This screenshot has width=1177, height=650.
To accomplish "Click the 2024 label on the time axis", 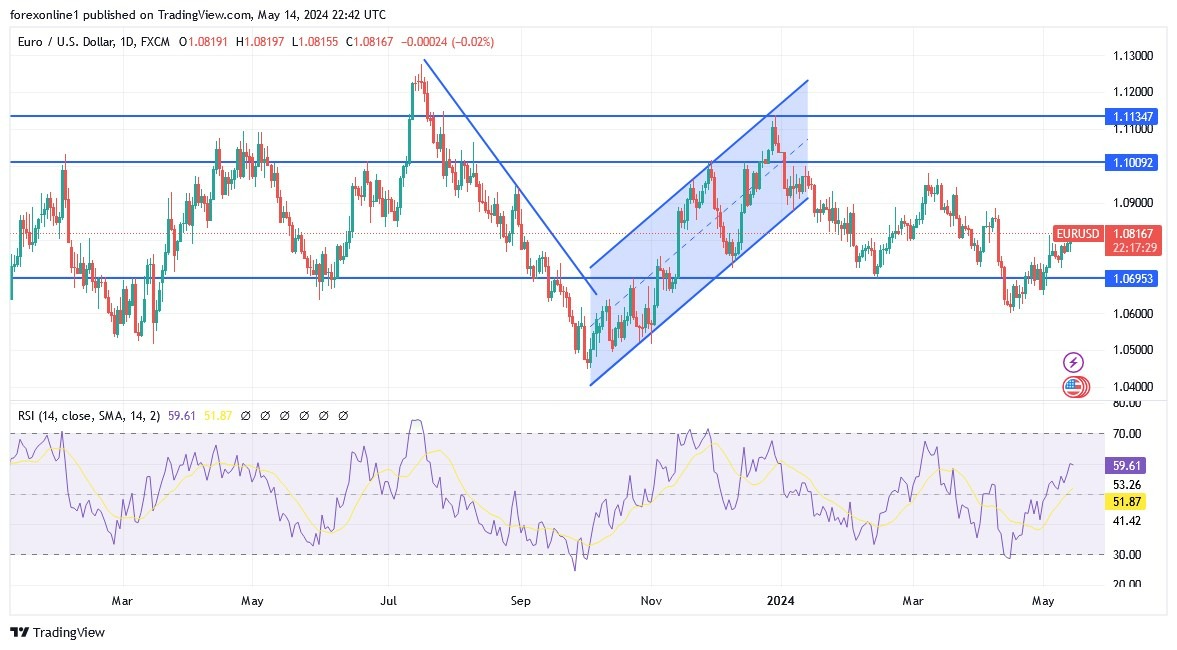I will coord(781,601).
